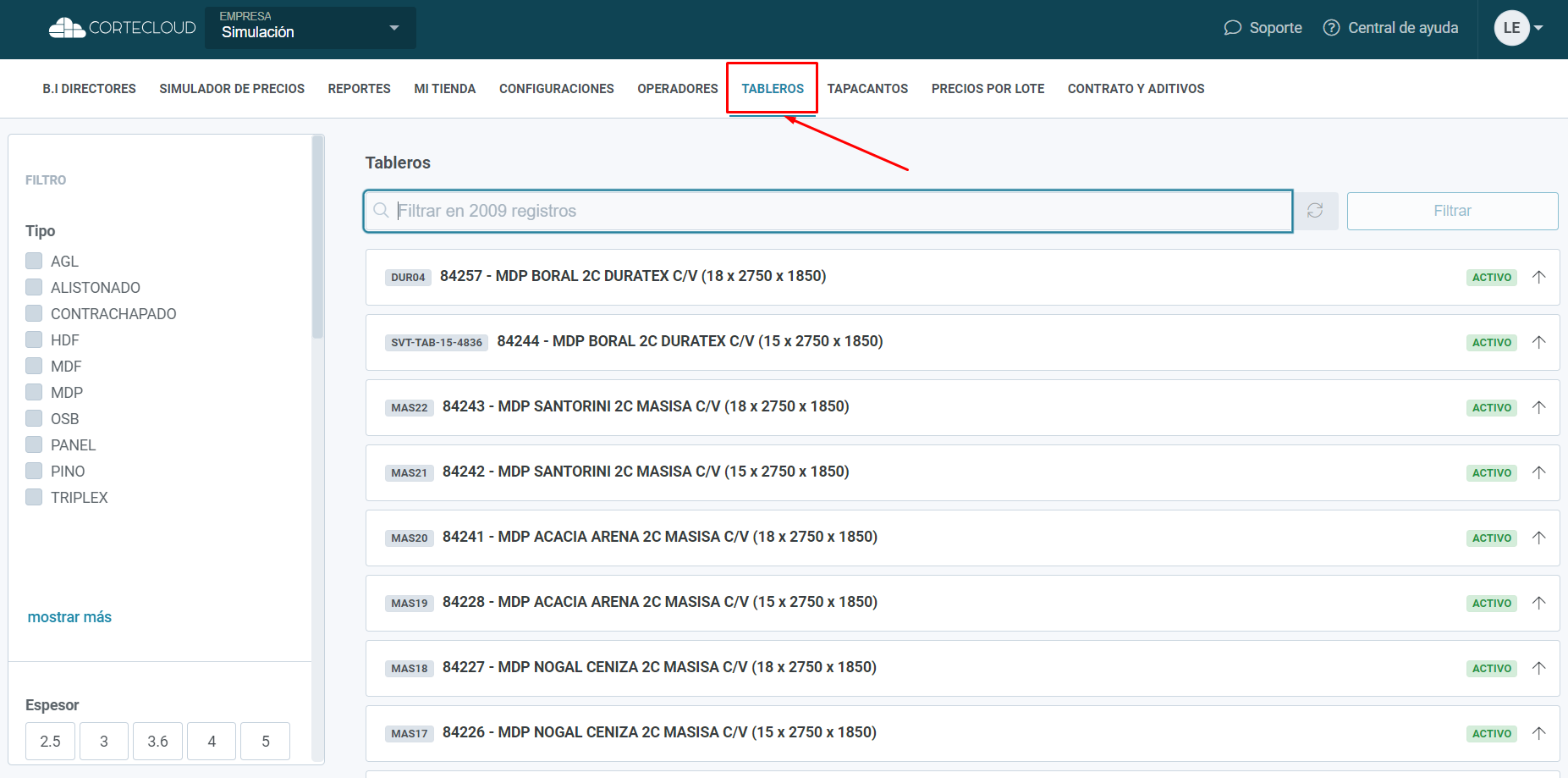
Task: Open row 84244 MDP BORAL 2C DURATEX
Action: click(x=962, y=342)
